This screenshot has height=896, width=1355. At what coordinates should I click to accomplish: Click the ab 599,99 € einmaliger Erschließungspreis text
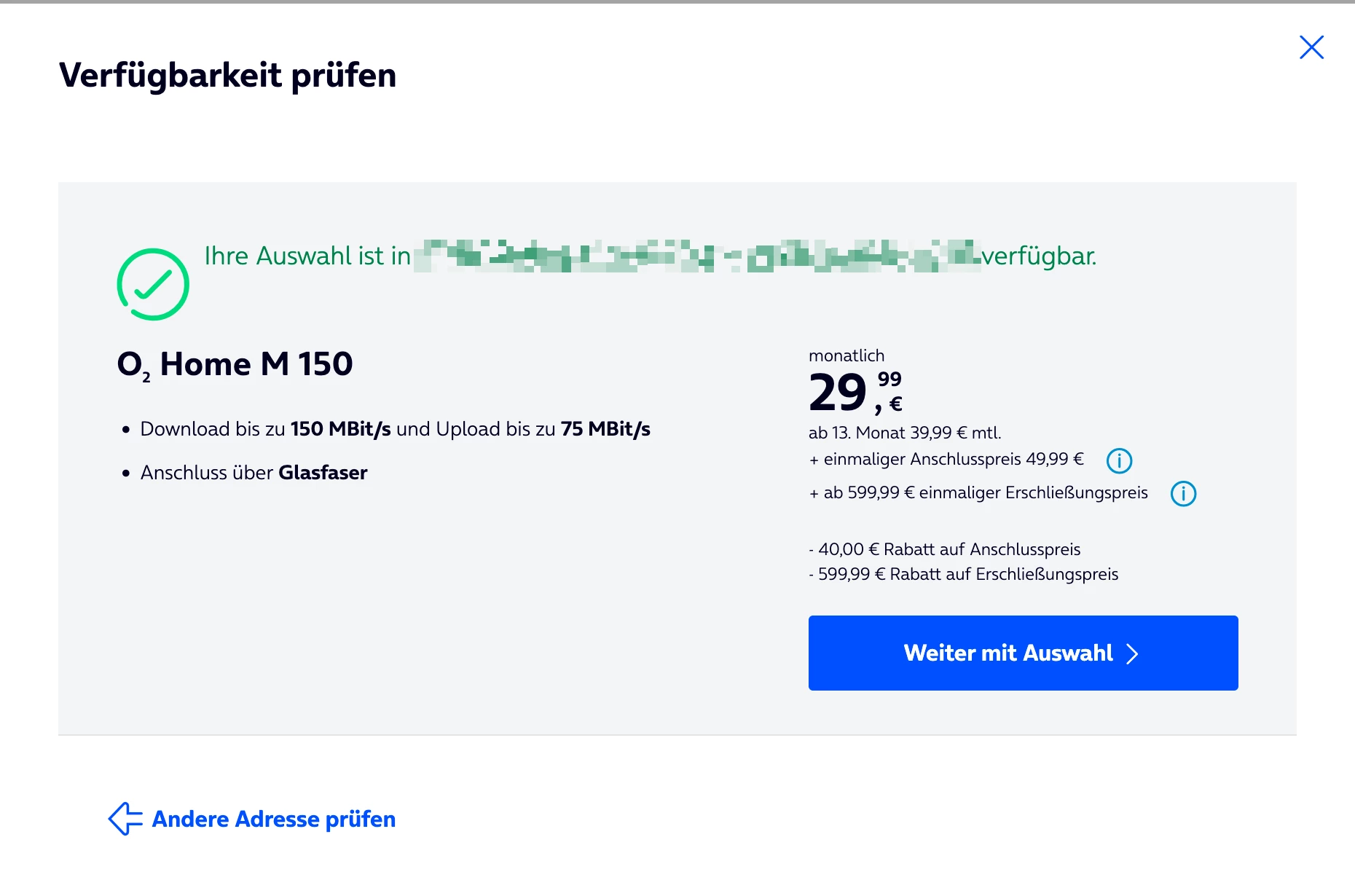point(978,493)
